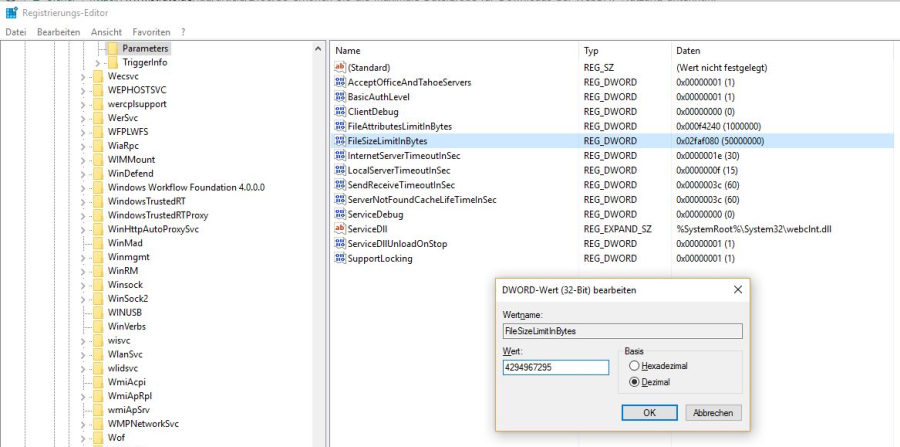This screenshot has height=447, width=900.
Task: Click the DWORD icon beside ClientDebug
Action: point(340,111)
